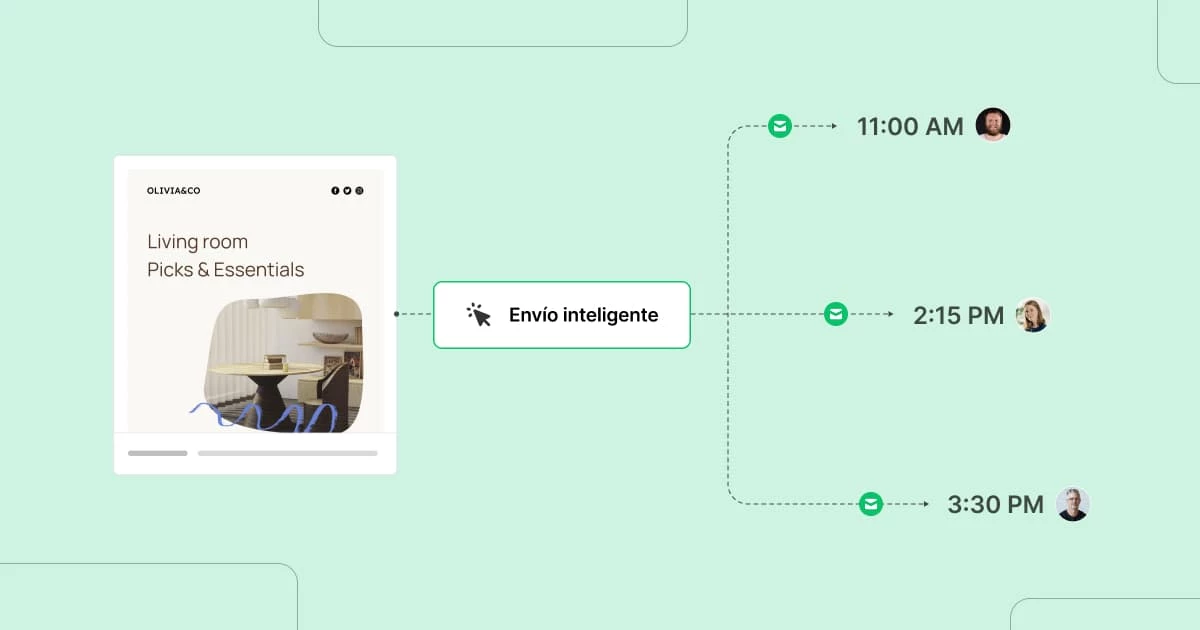Click the green envelope icon before 11:00 AM
The height and width of the screenshot is (630, 1200).
(x=779, y=126)
